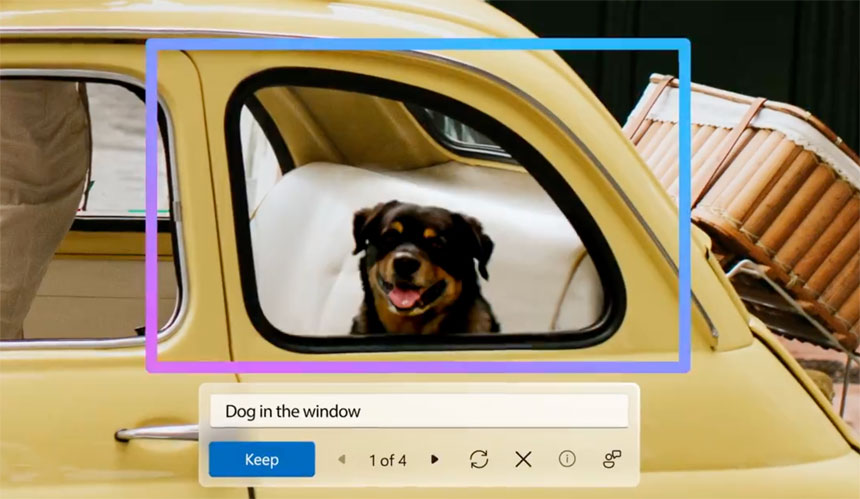Click the '1 of 4' variation counter
The width and height of the screenshot is (860, 499).
tap(388, 460)
